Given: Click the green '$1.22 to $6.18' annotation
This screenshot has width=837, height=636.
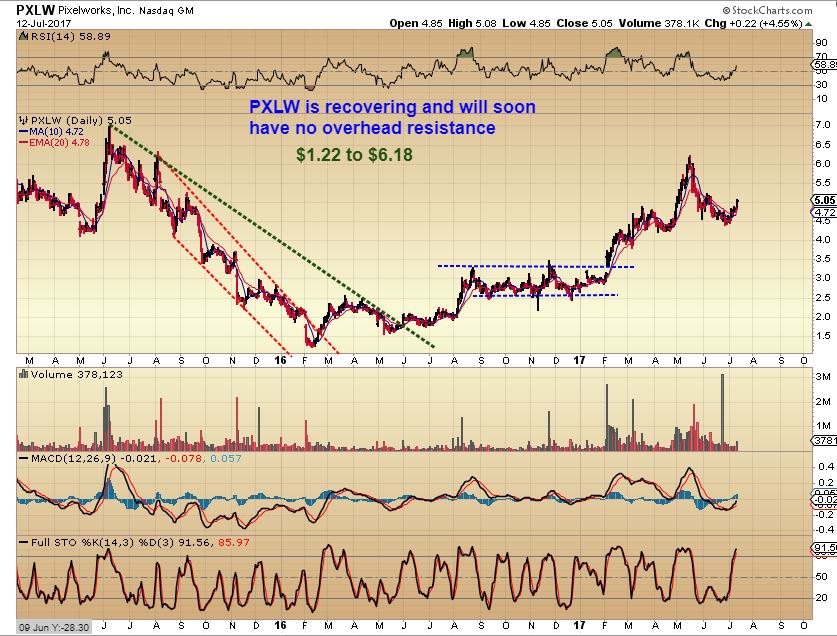Looking at the screenshot, I should [x=354, y=155].
